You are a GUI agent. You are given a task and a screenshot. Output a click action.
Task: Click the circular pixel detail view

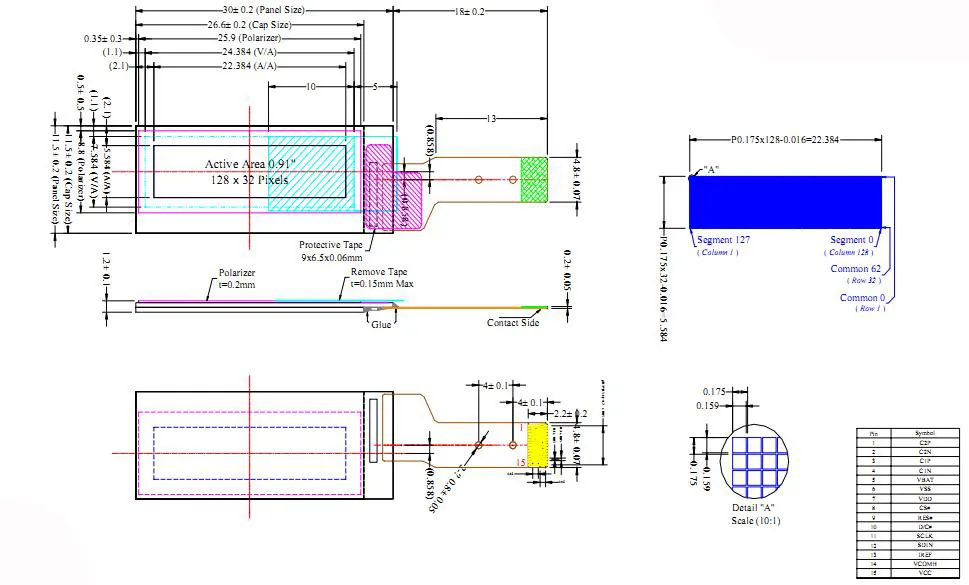[x=755, y=461]
